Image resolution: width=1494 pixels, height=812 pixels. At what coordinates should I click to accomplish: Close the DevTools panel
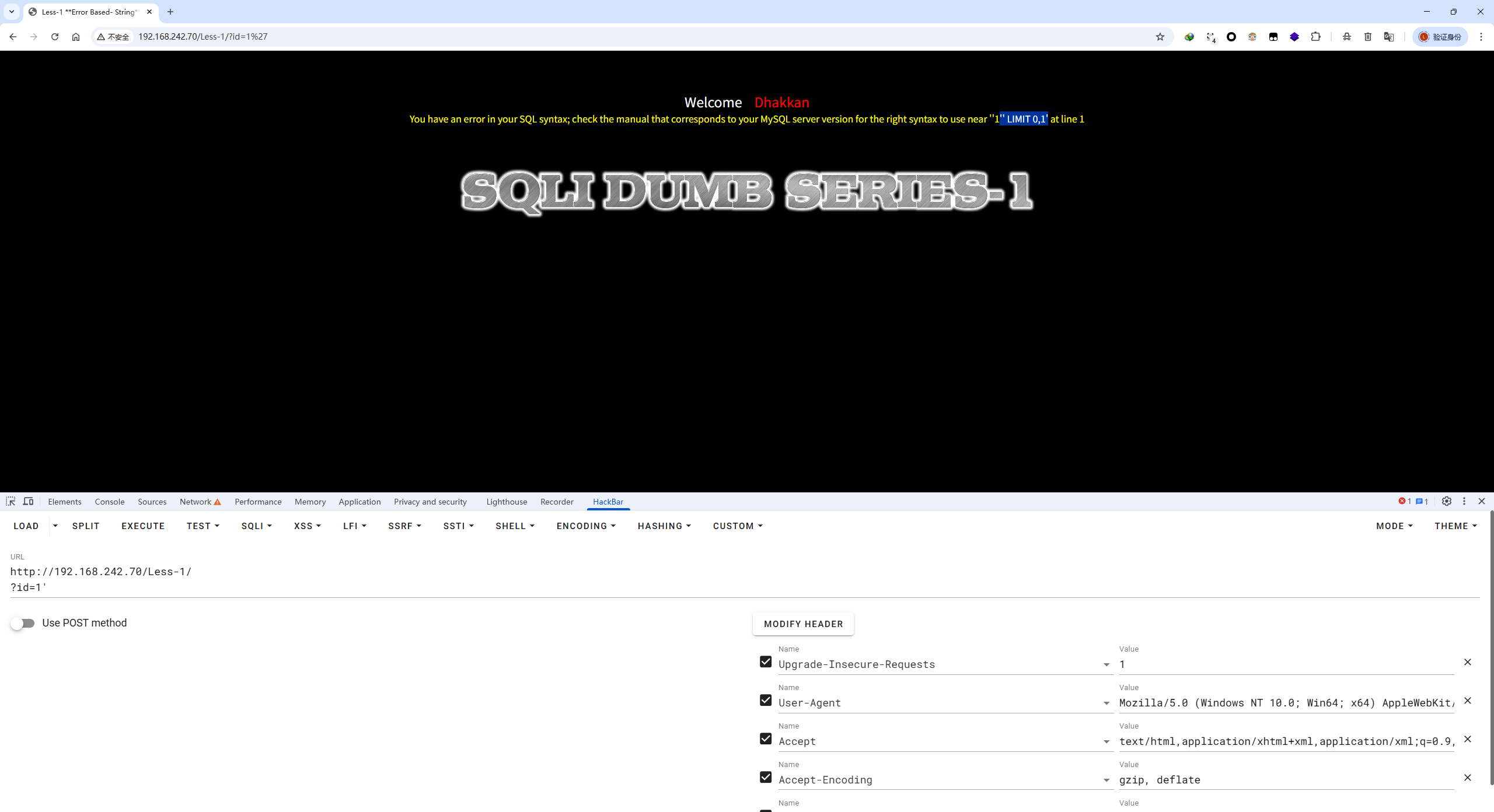pos(1482,501)
